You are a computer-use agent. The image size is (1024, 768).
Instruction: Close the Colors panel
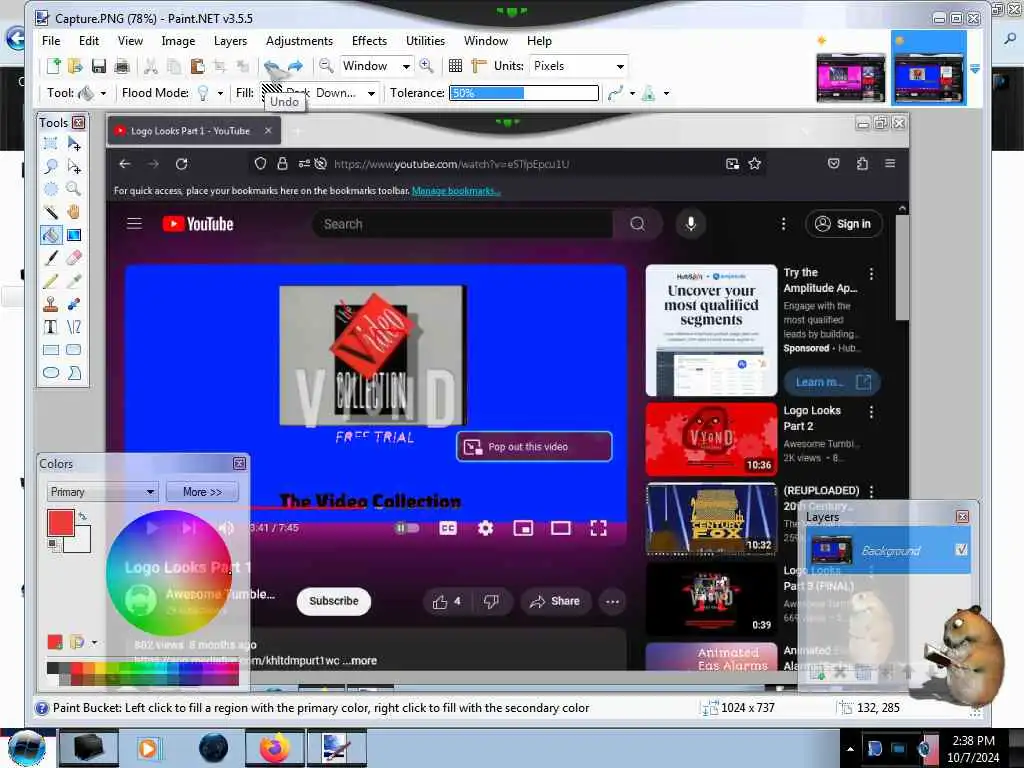[x=239, y=463]
